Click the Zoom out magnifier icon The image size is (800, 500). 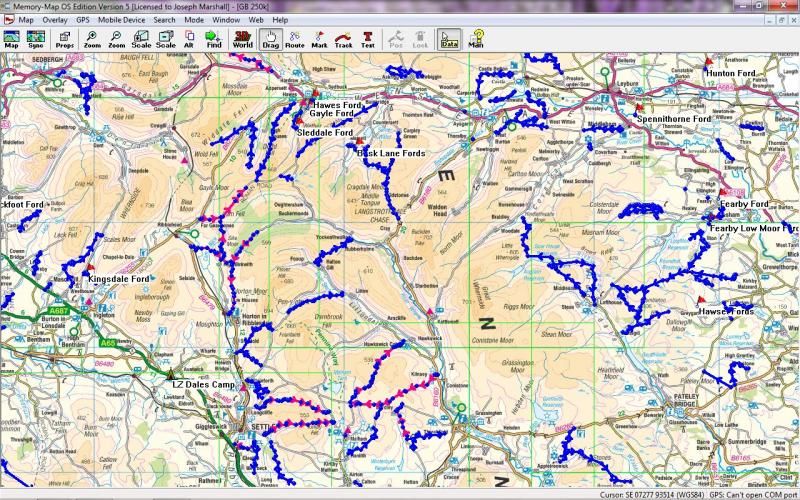pyautogui.click(x=116, y=39)
